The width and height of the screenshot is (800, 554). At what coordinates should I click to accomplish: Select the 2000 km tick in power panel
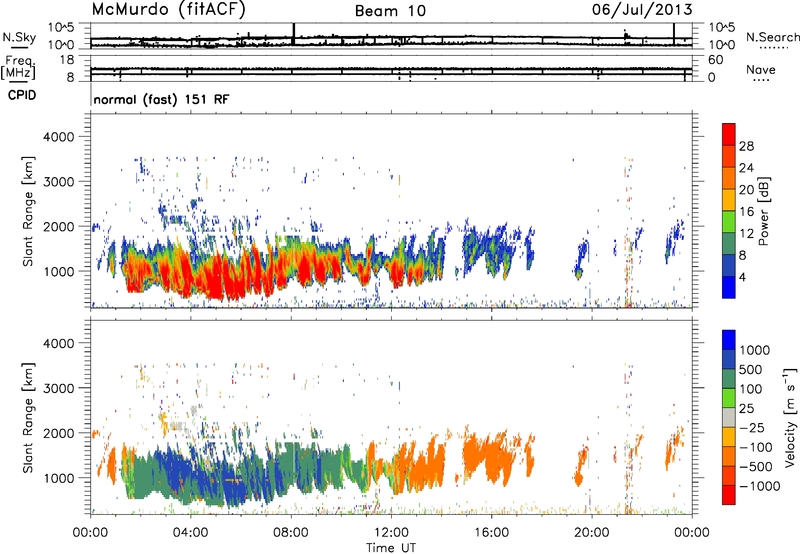click(58, 226)
